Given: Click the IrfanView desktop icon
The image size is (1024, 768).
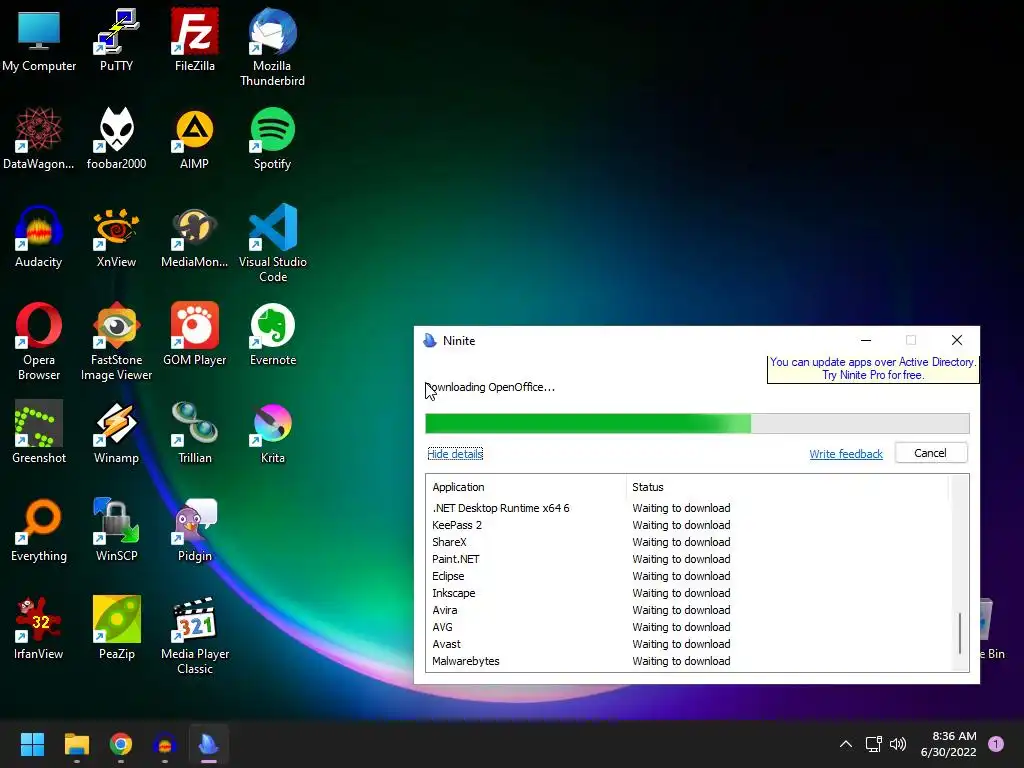Looking at the screenshot, I should (x=39, y=628).
